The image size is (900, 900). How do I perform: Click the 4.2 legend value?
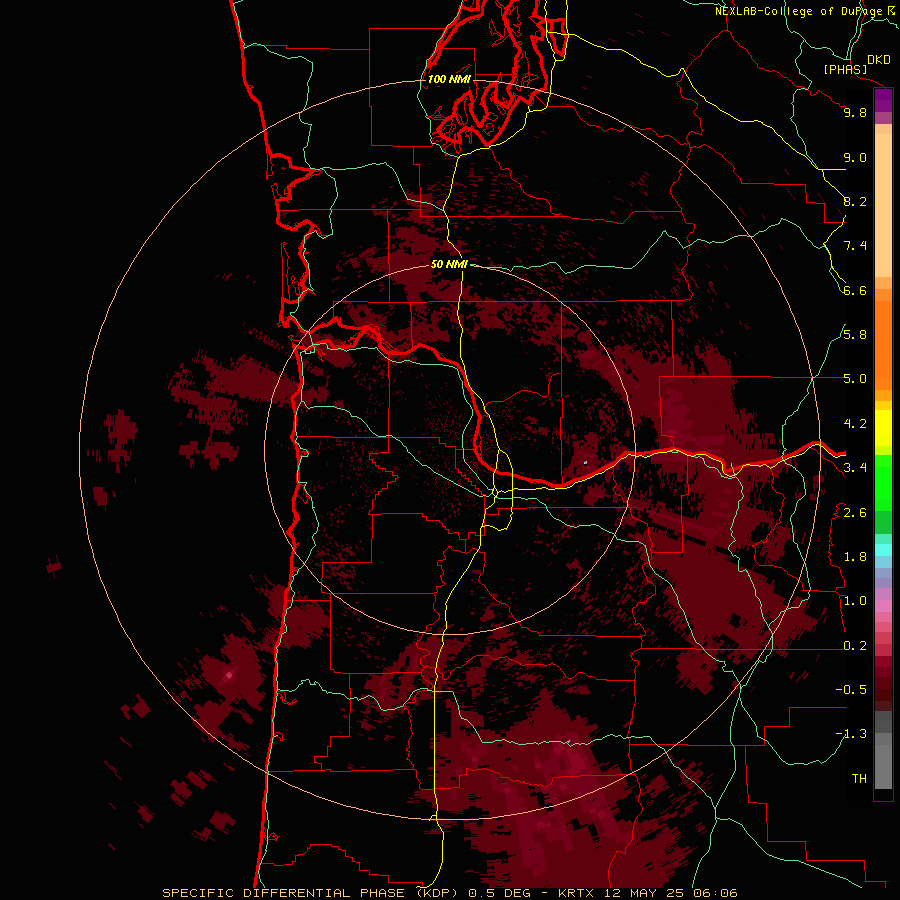click(x=855, y=424)
